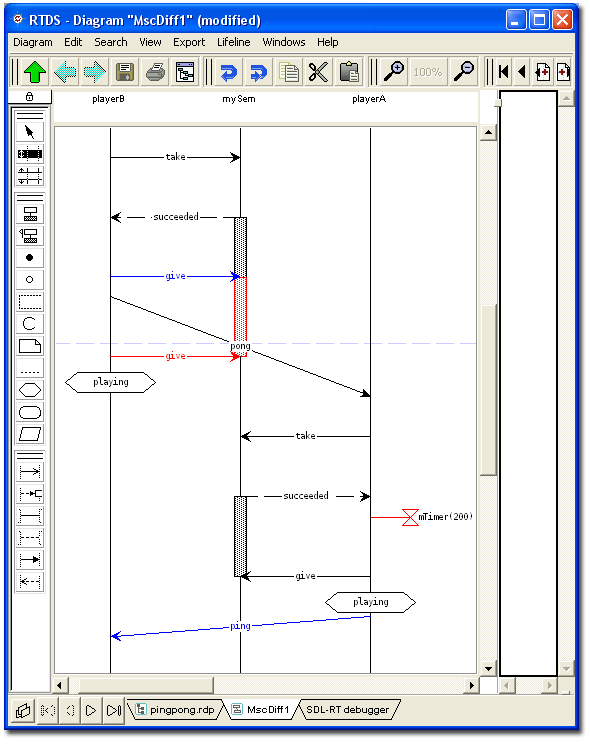The height and width of the screenshot is (750, 590).
Task: Click the play step button at bottom
Action: pyautogui.click(x=91, y=710)
